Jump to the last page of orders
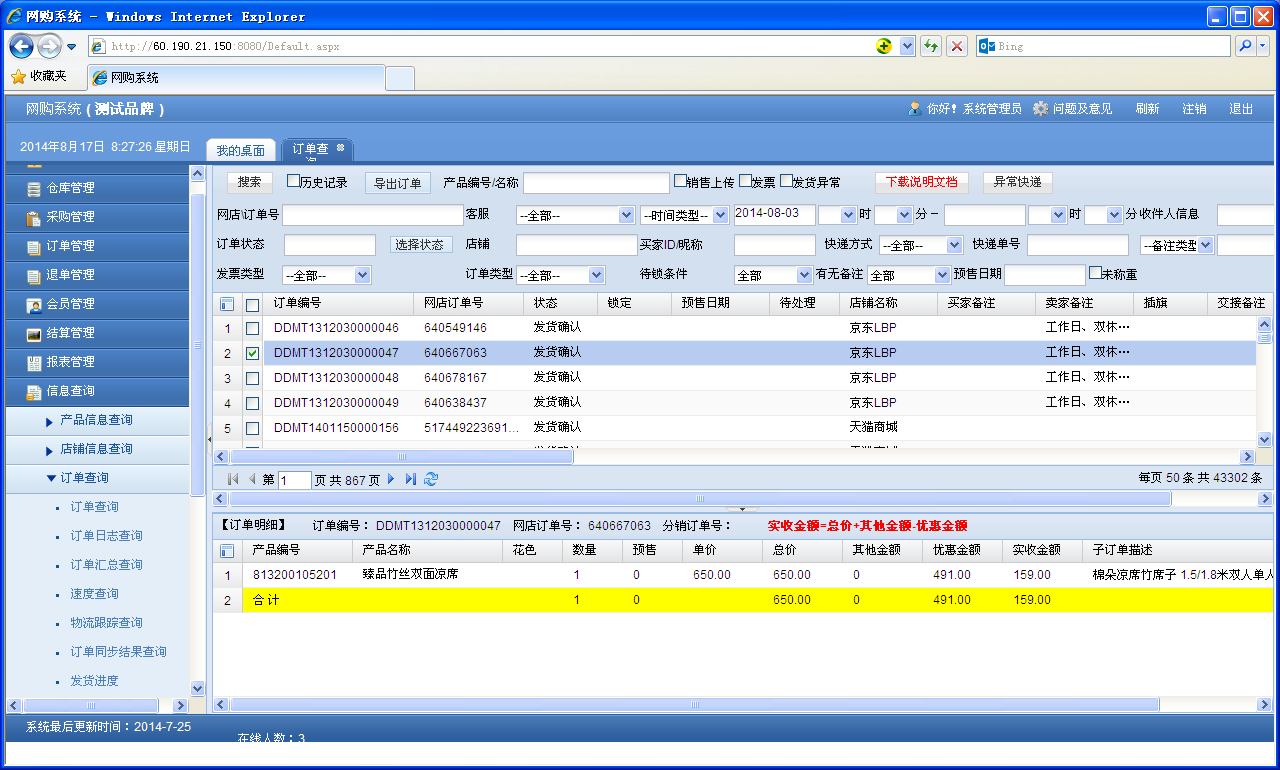 click(x=411, y=479)
